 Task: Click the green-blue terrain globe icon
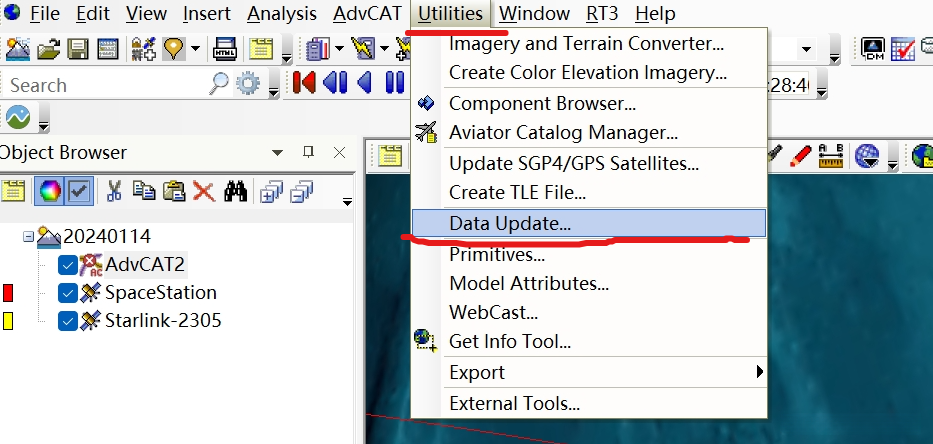18,117
